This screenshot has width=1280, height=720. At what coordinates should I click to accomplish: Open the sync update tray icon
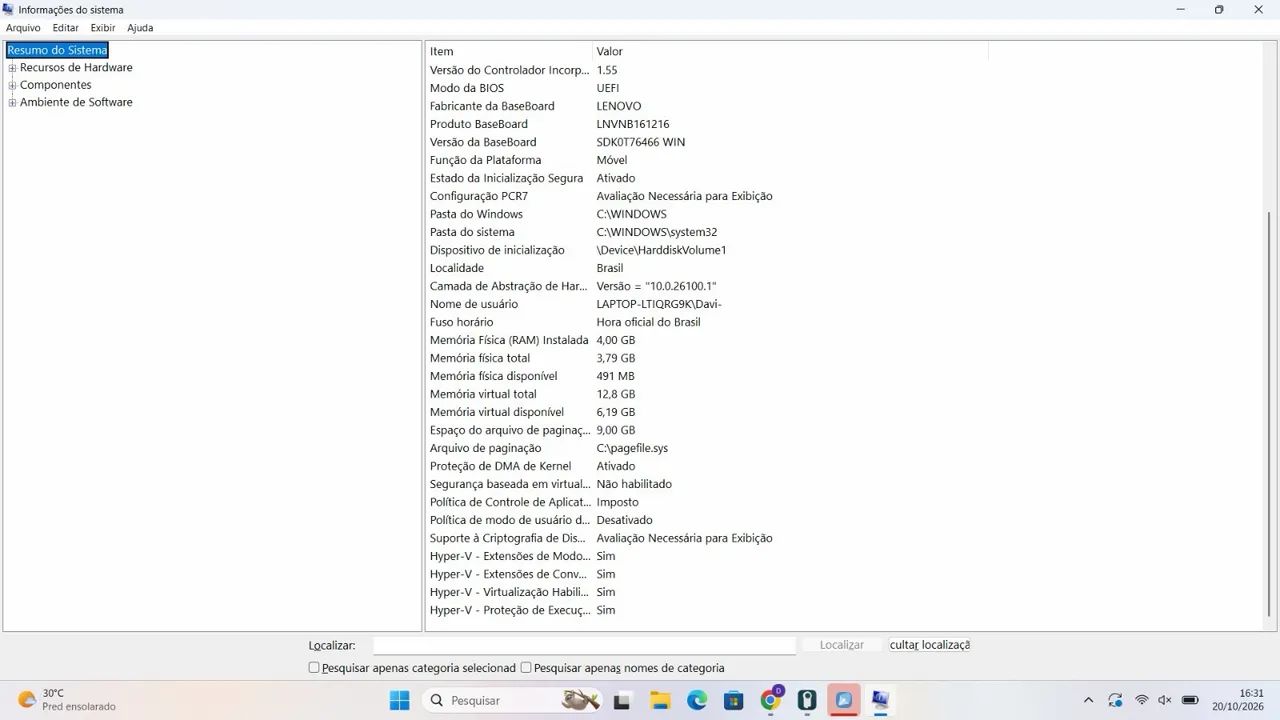(x=1115, y=700)
